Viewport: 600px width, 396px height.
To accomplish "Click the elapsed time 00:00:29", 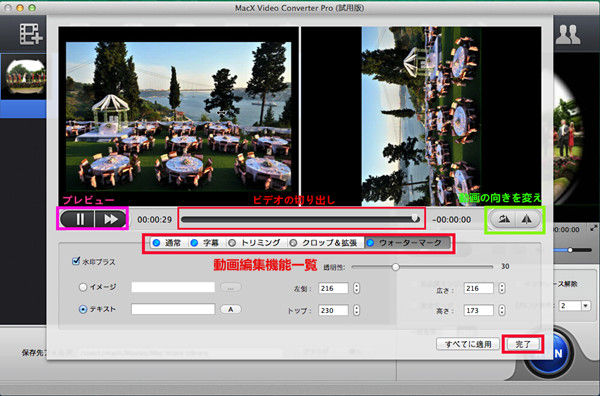I will (154, 220).
